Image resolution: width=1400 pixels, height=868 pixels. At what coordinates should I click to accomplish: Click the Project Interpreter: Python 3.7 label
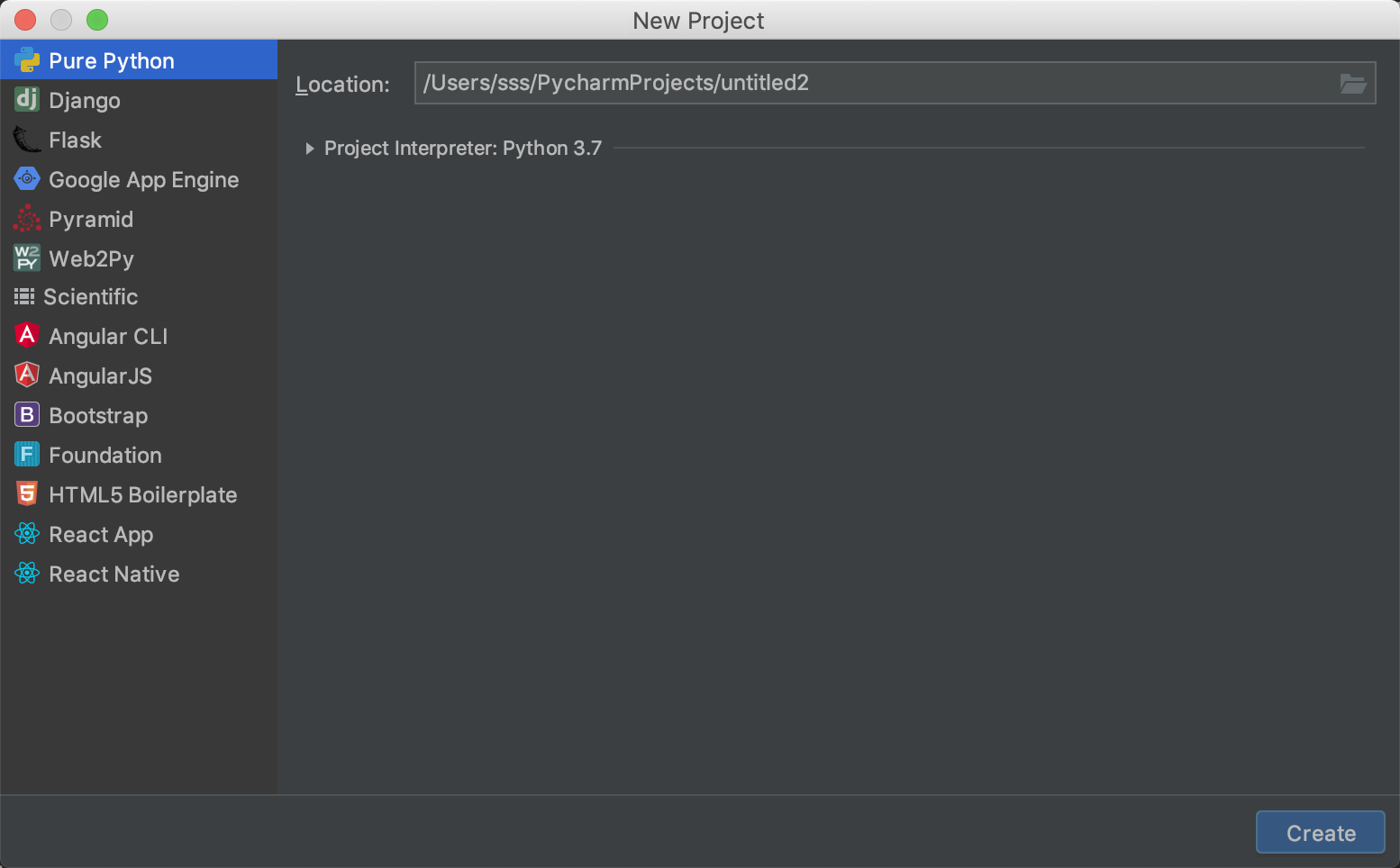coord(463,149)
